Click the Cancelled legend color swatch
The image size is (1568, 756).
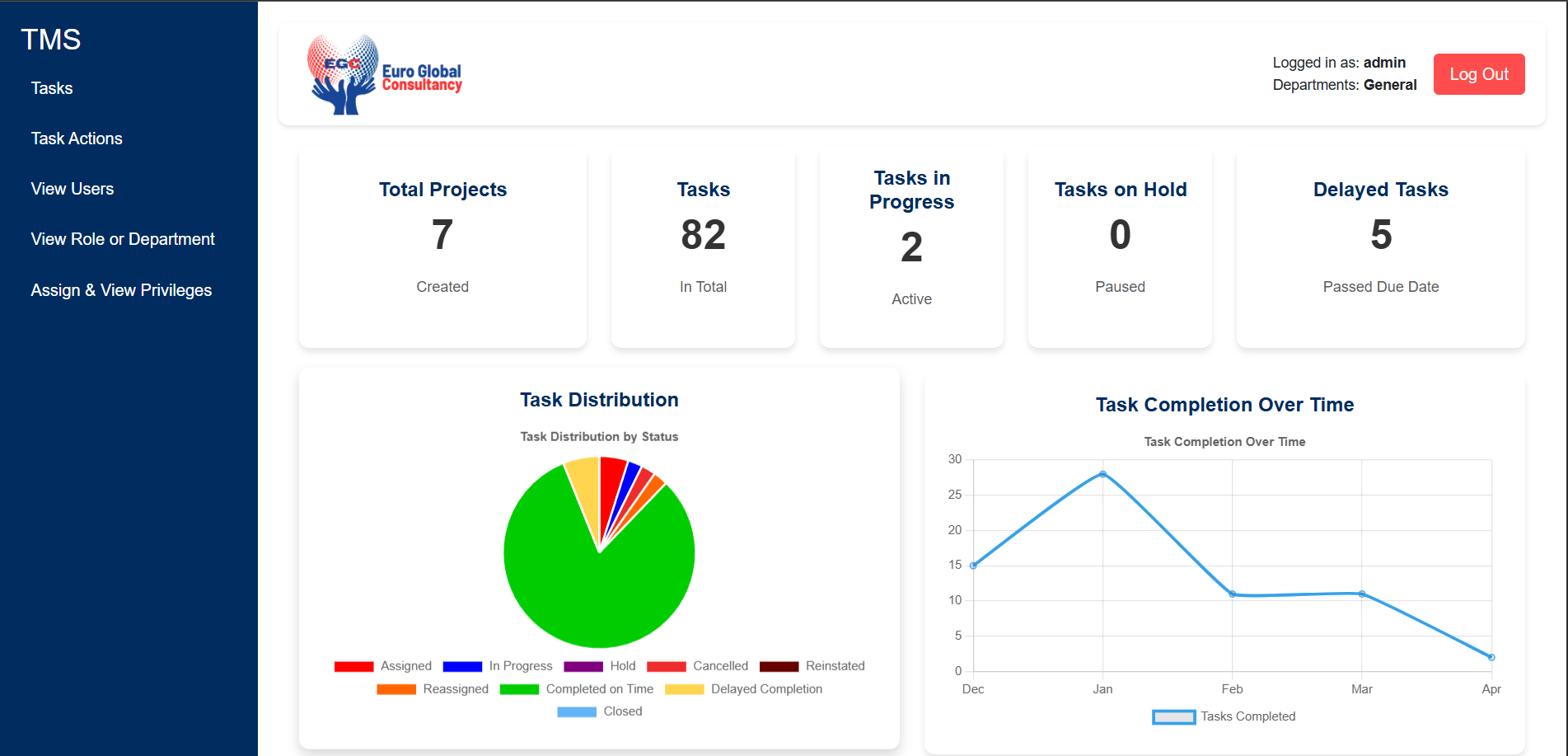pyautogui.click(x=667, y=666)
